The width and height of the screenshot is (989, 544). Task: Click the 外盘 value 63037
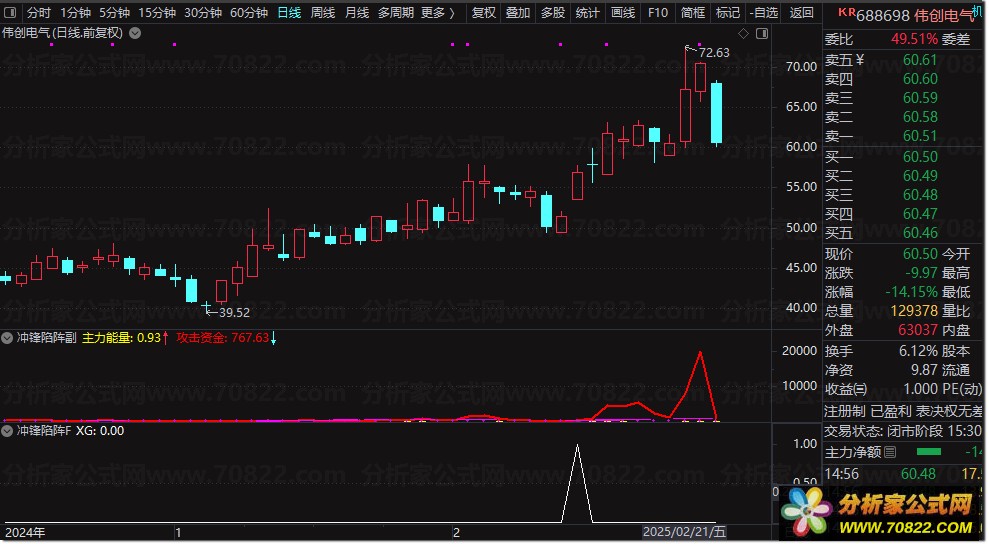tap(918, 330)
